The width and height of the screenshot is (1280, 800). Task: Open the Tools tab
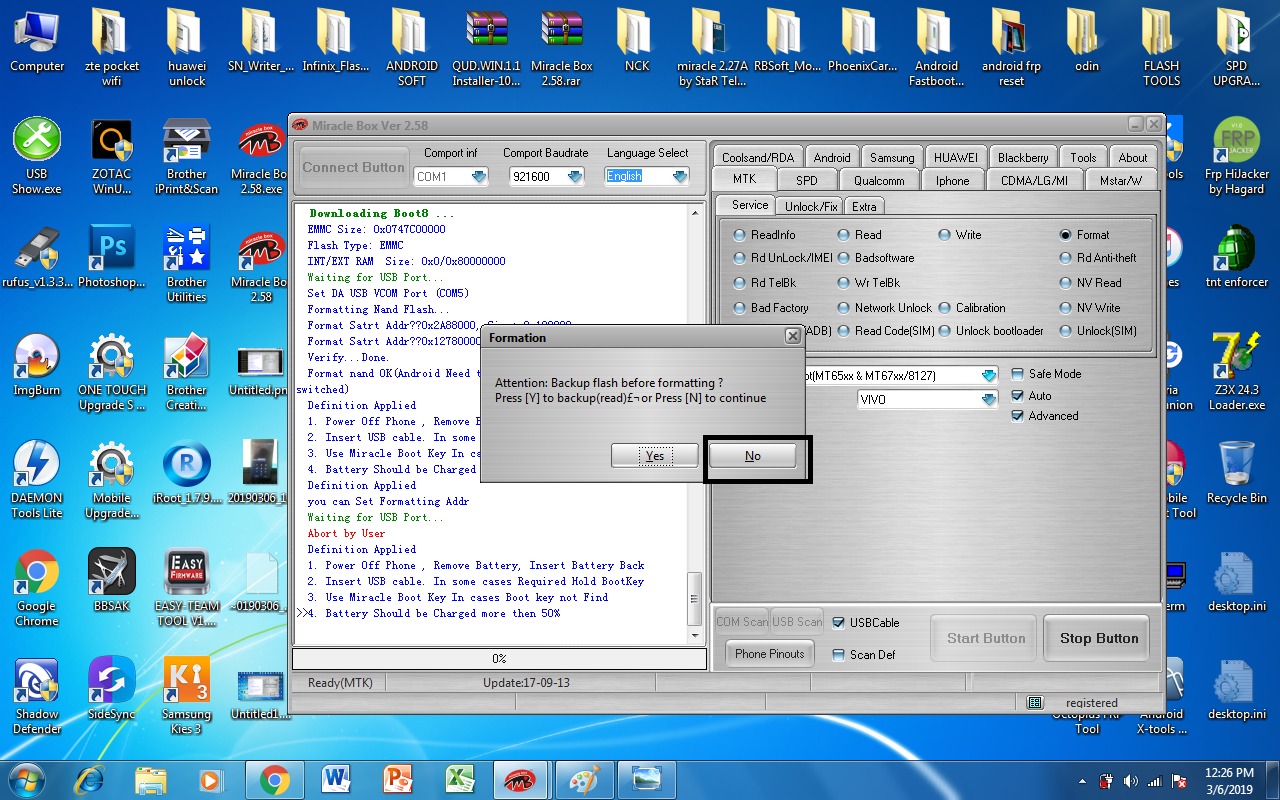(1083, 158)
